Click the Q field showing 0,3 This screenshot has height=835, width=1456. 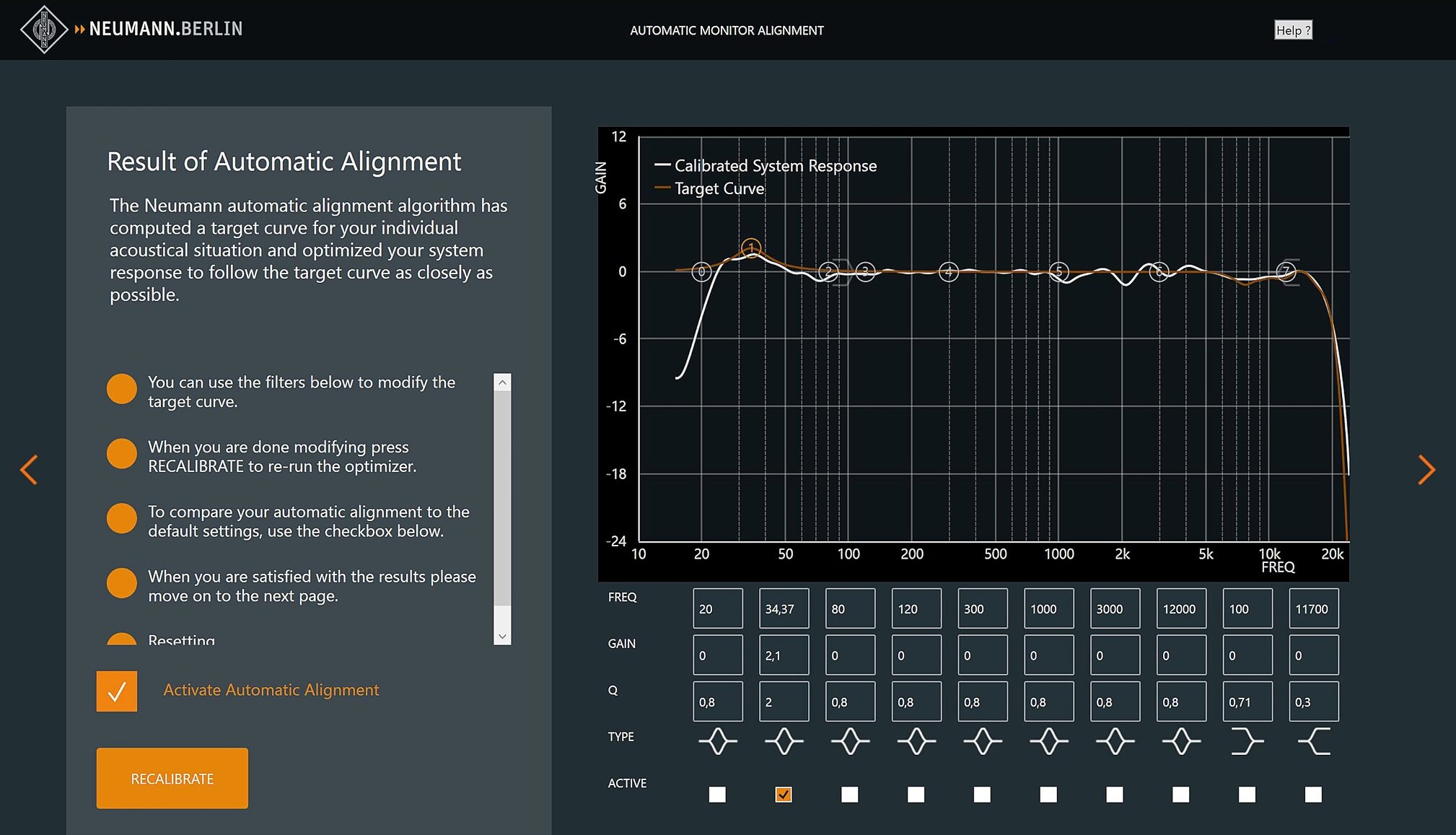click(x=1314, y=701)
